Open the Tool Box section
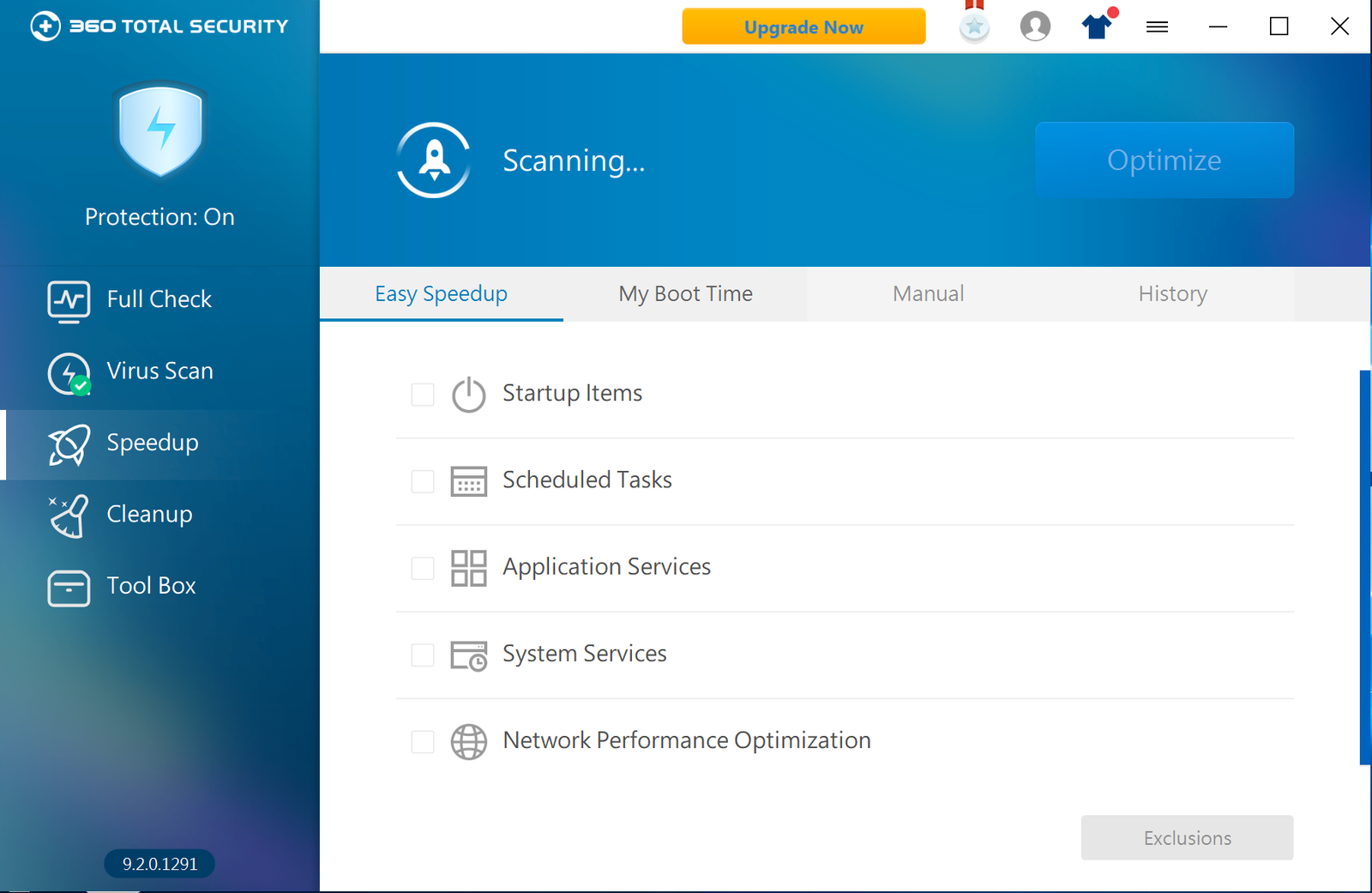This screenshot has width=1372, height=893. [151, 585]
